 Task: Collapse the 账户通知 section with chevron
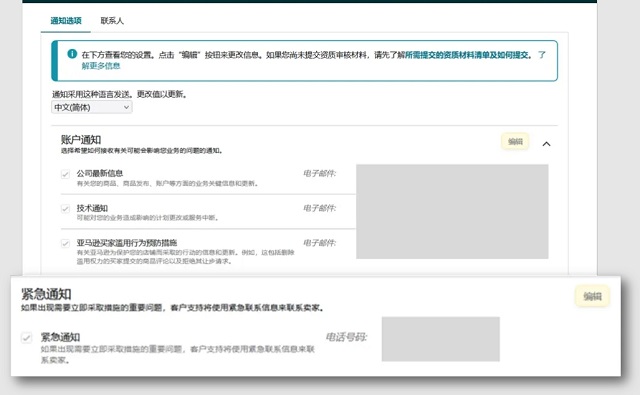tap(546, 144)
